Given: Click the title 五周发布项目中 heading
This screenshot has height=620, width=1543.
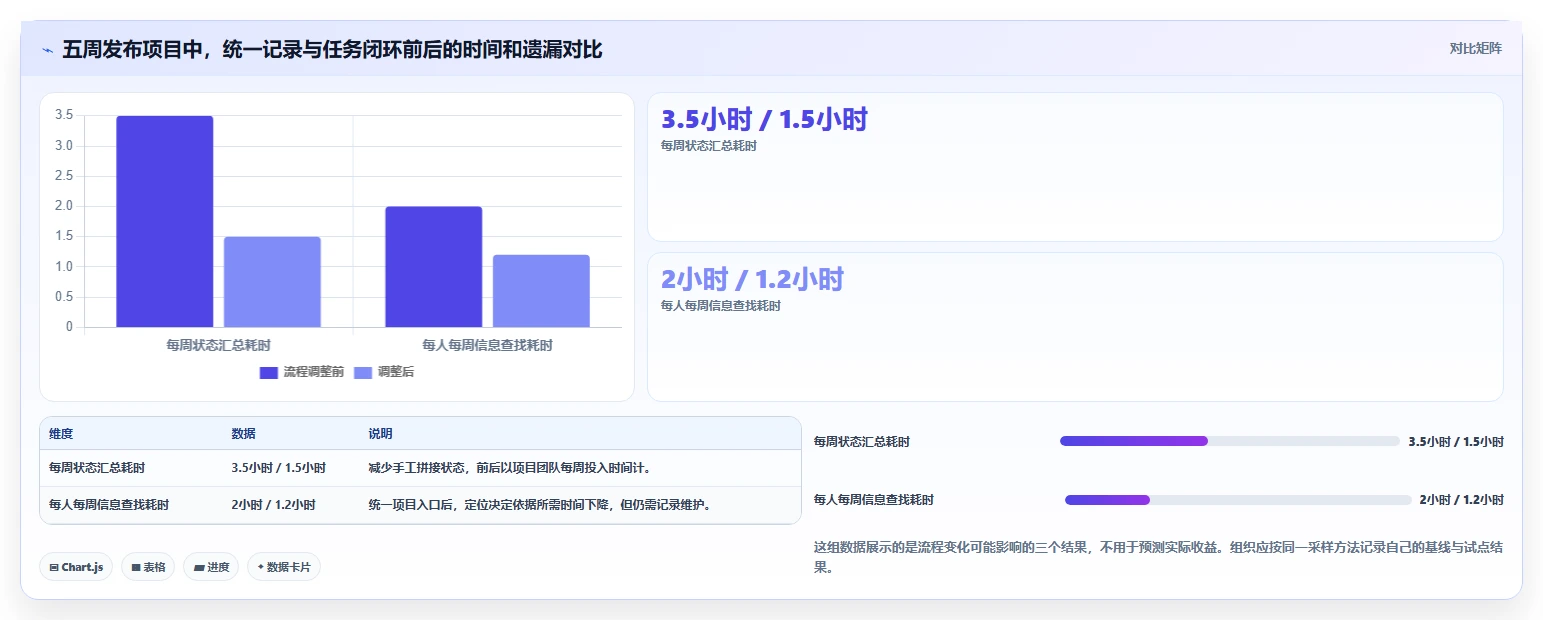Looking at the screenshot, I should pos(332,49).
